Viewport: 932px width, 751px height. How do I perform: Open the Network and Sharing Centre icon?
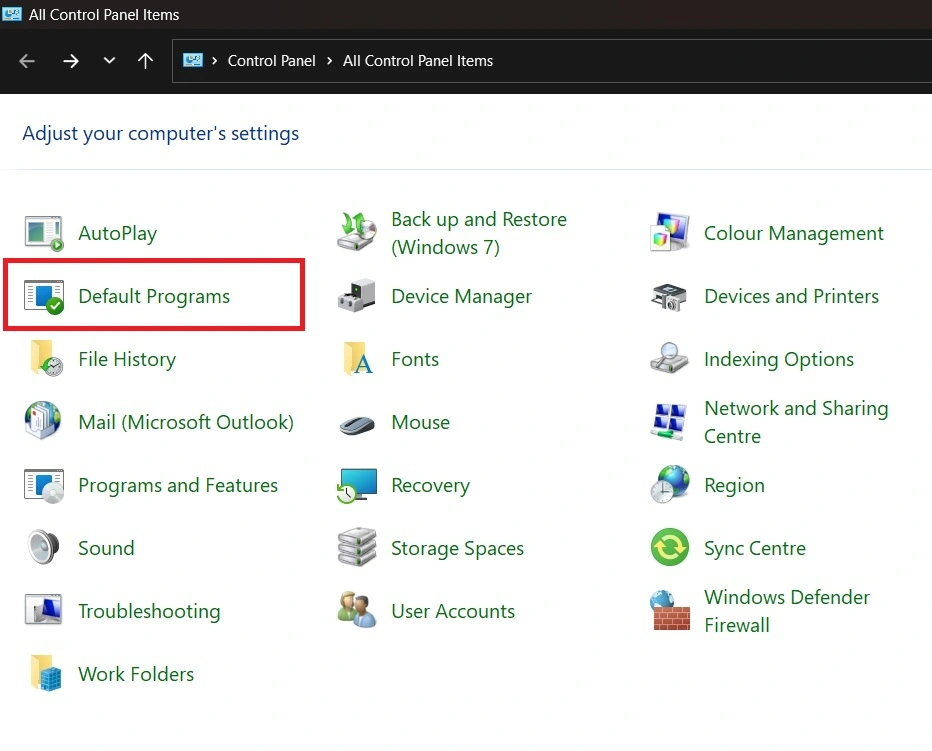tap(669, 422)
